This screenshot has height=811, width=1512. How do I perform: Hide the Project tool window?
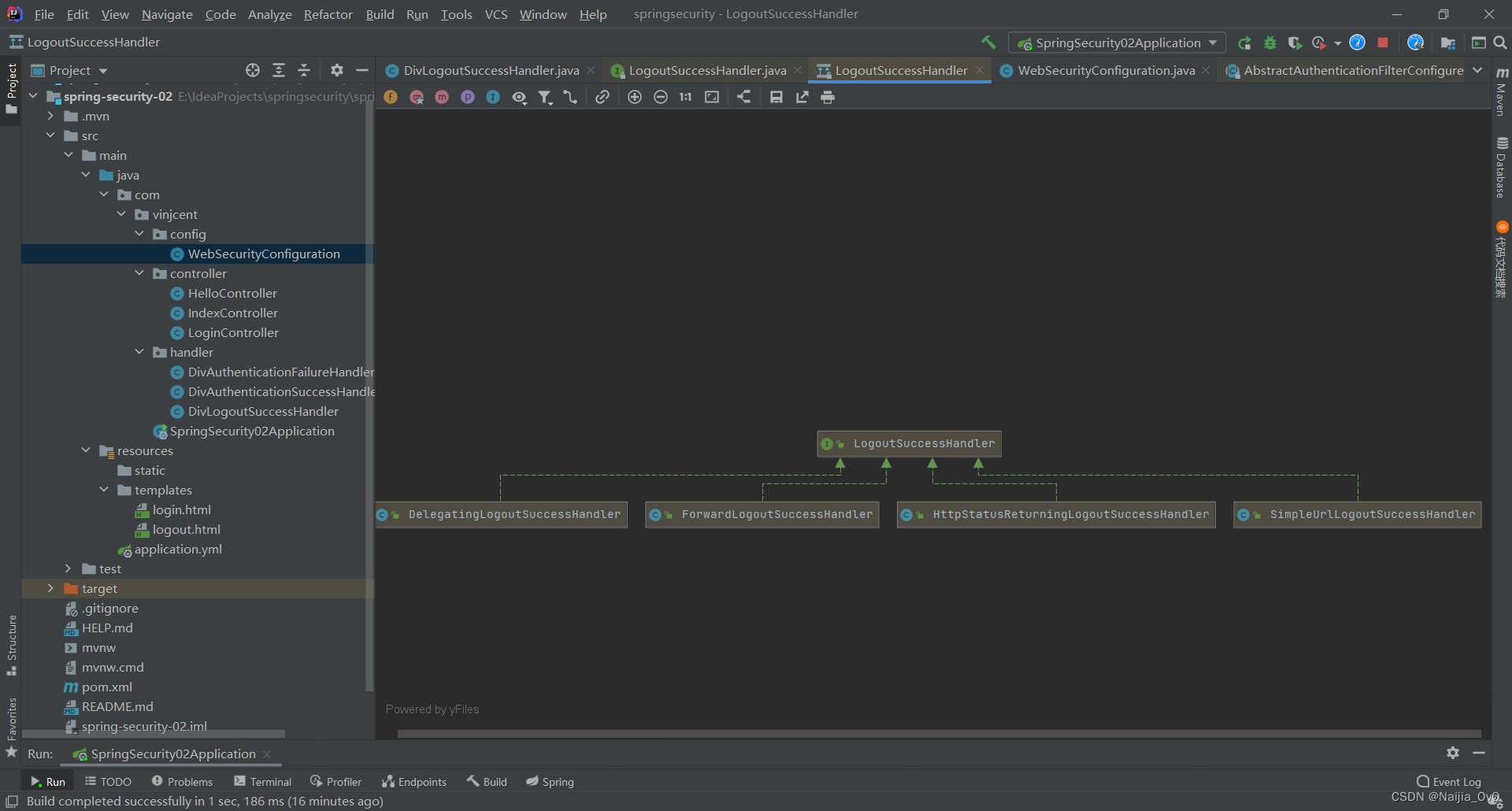362,70
